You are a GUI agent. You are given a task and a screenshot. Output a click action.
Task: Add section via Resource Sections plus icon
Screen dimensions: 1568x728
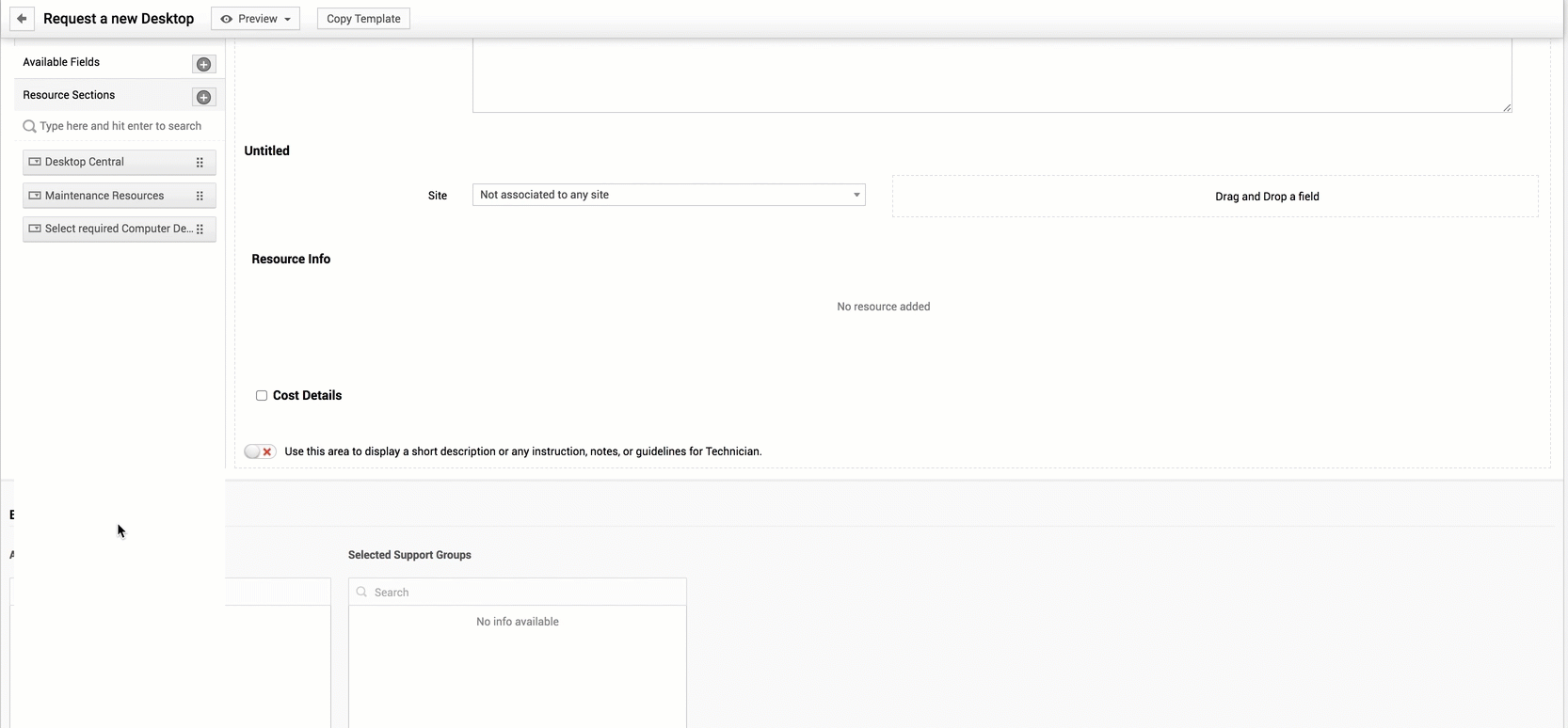pyautogui.click(x=203, y=97)
